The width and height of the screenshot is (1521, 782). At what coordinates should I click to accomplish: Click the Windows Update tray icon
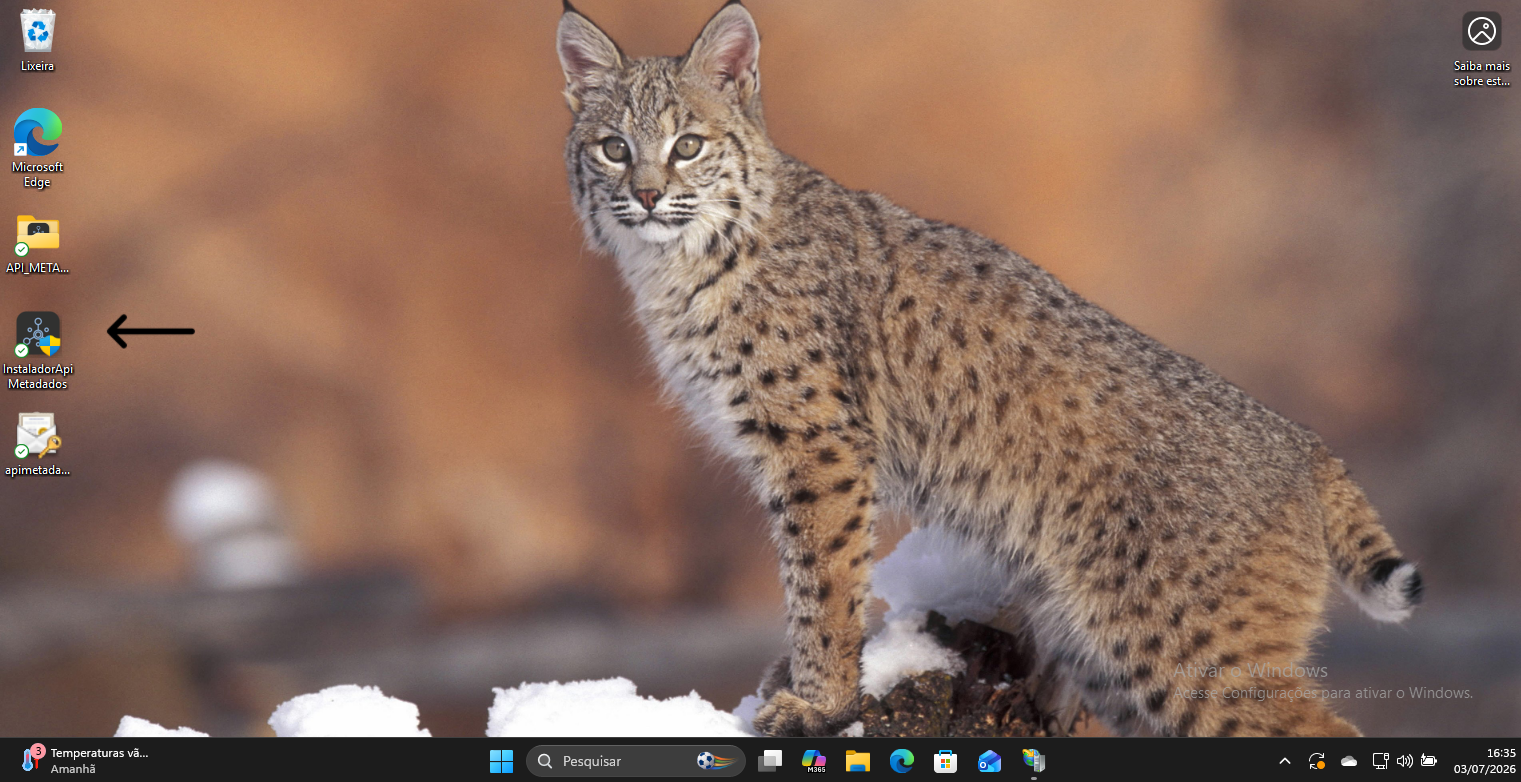[1317, 761]
